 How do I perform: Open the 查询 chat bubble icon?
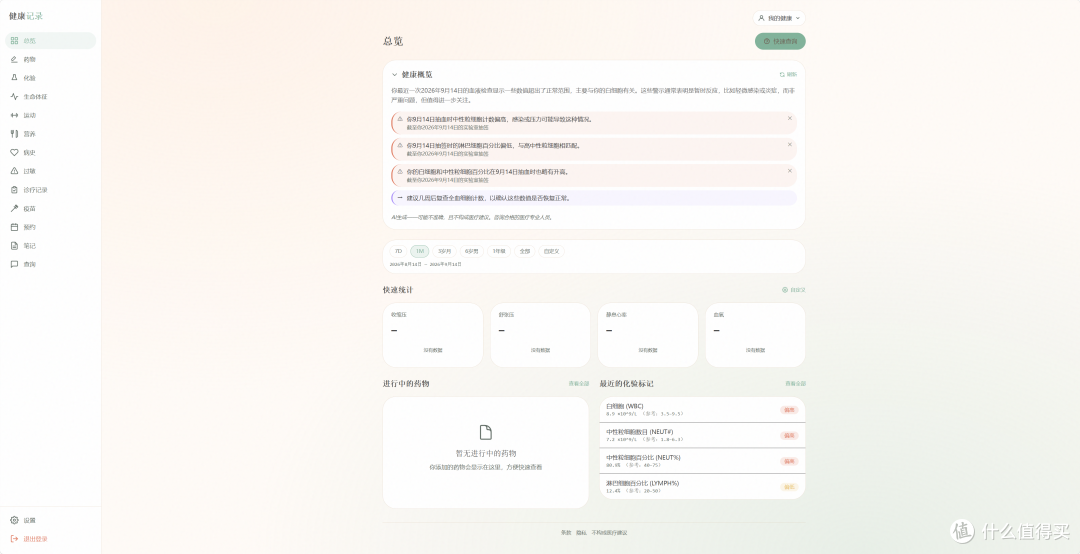pyautogui.click(x=14, y=264)
